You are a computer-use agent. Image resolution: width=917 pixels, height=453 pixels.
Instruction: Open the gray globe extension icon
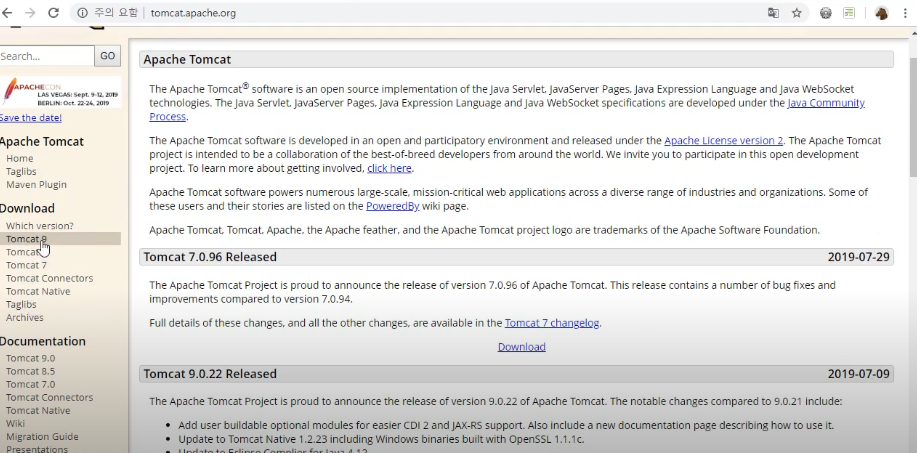pos(826,13)
